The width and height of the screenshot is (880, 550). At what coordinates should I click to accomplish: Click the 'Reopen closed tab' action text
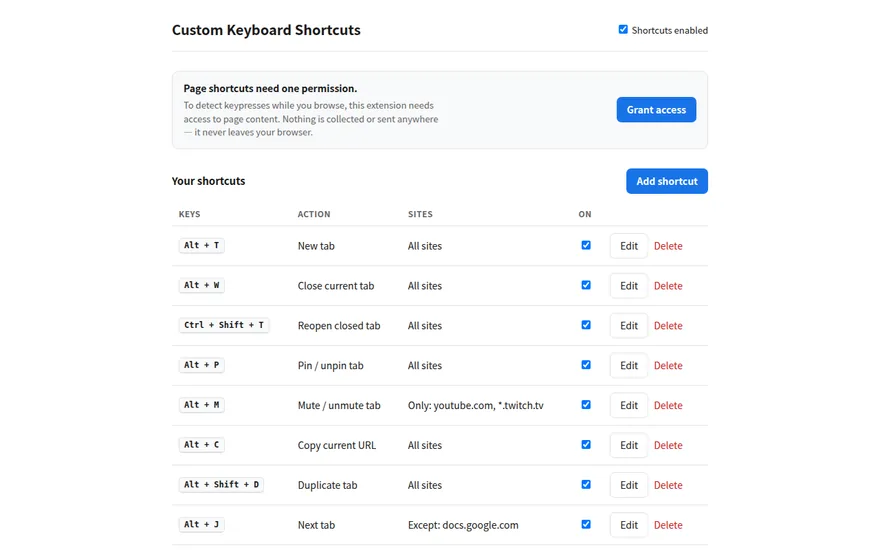pos(339,326)
